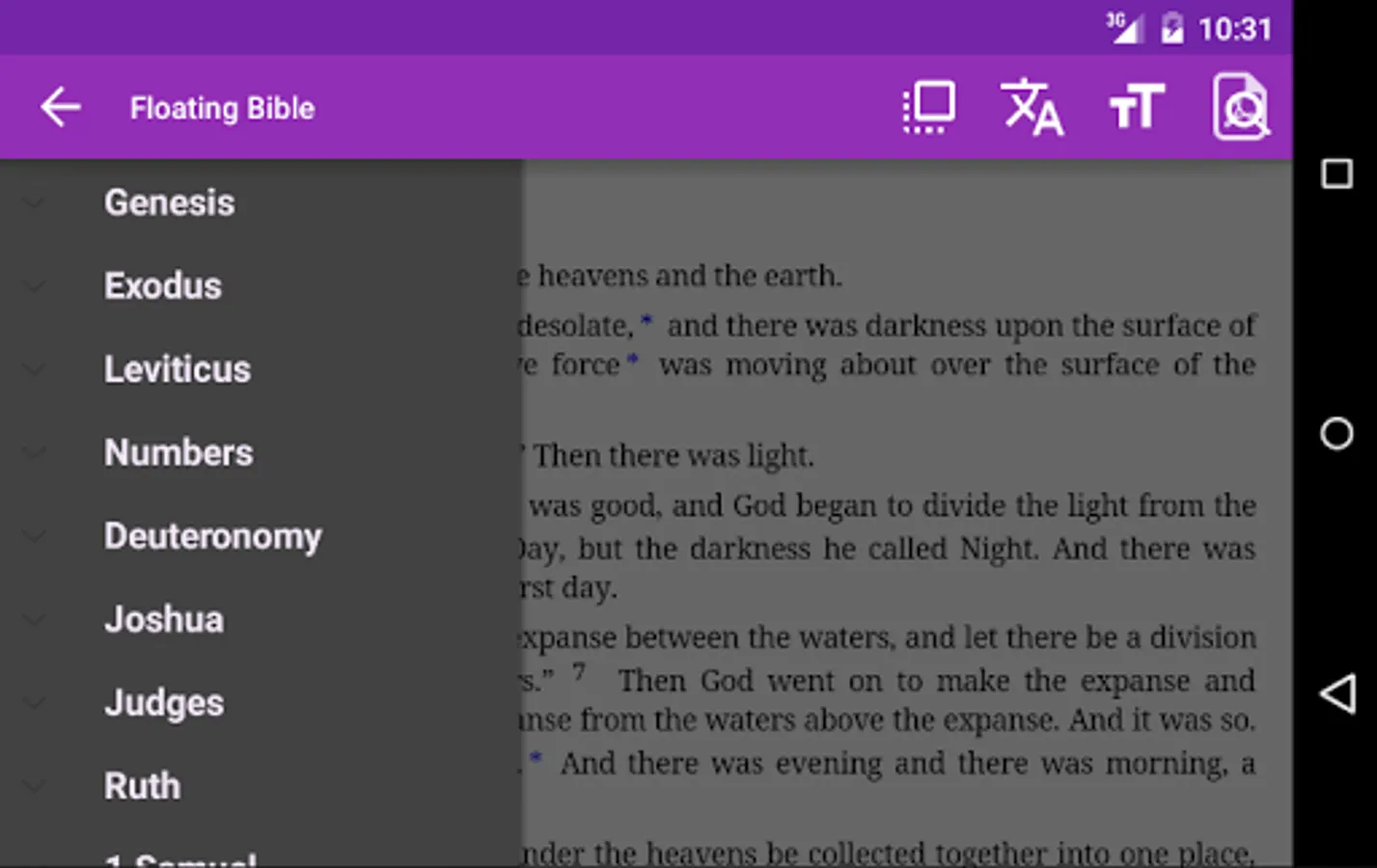Tap footnote asterisk before 'And there was evening'
This screenshot has width=1377, height=868.
[x=536, y=759]
